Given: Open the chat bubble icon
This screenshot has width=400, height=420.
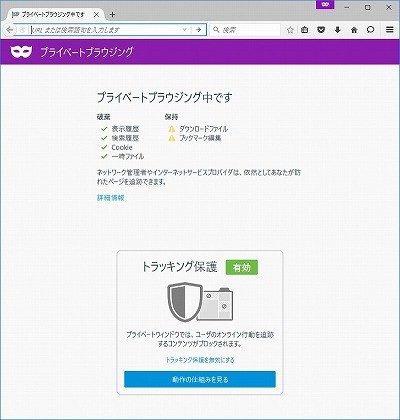Looking at the screenshot, I should [x=370, y=30].
